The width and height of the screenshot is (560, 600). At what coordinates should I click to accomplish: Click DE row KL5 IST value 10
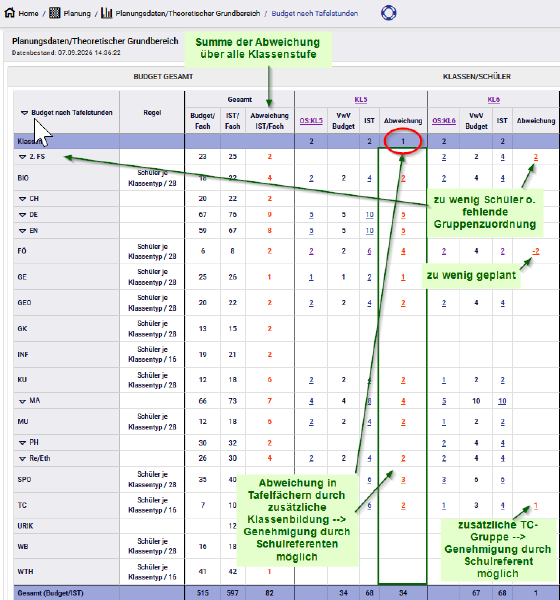369,215
